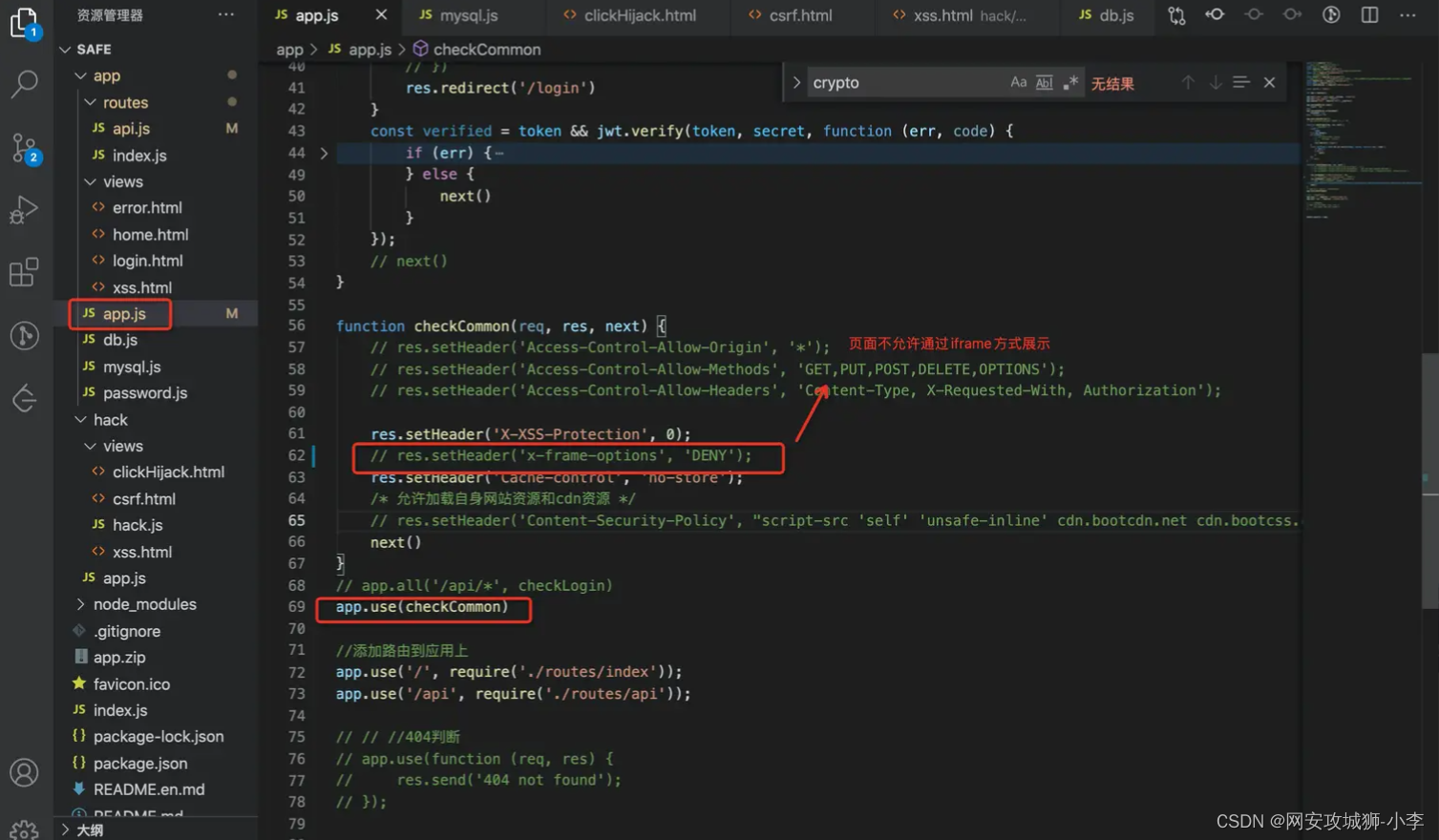Click the split editor icon
The height and width of the screenshot is (840, 1439).
[1369, 15]
